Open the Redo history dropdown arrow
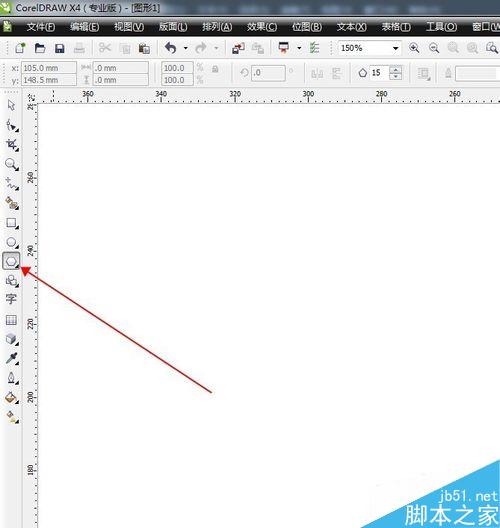Image resolution: width=500 pixels, height=528 pixels. point(216,48)
